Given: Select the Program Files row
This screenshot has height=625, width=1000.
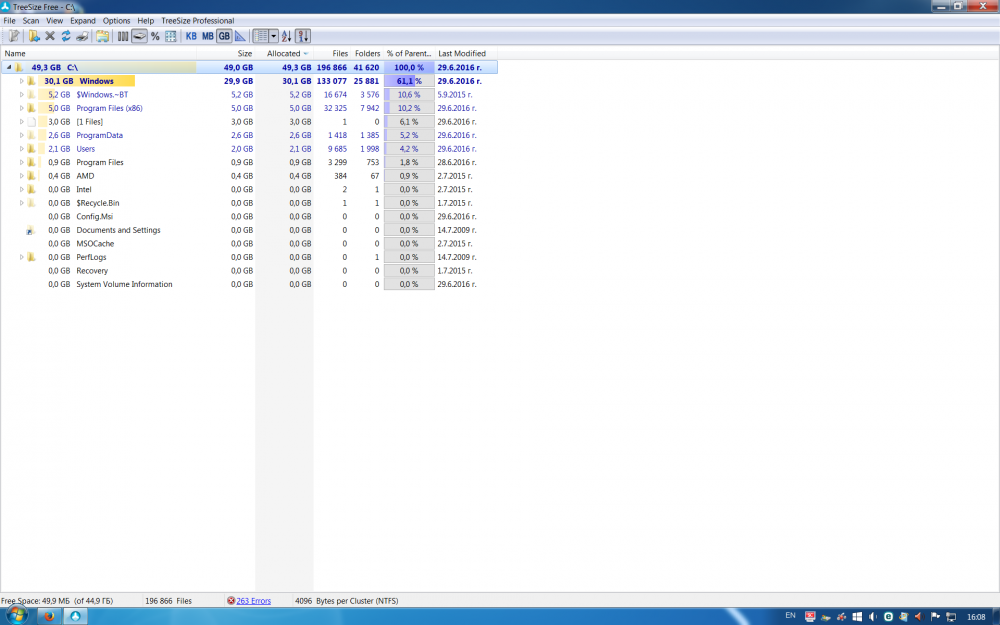Looking at the screenshot, I should (x=249, y=162).
